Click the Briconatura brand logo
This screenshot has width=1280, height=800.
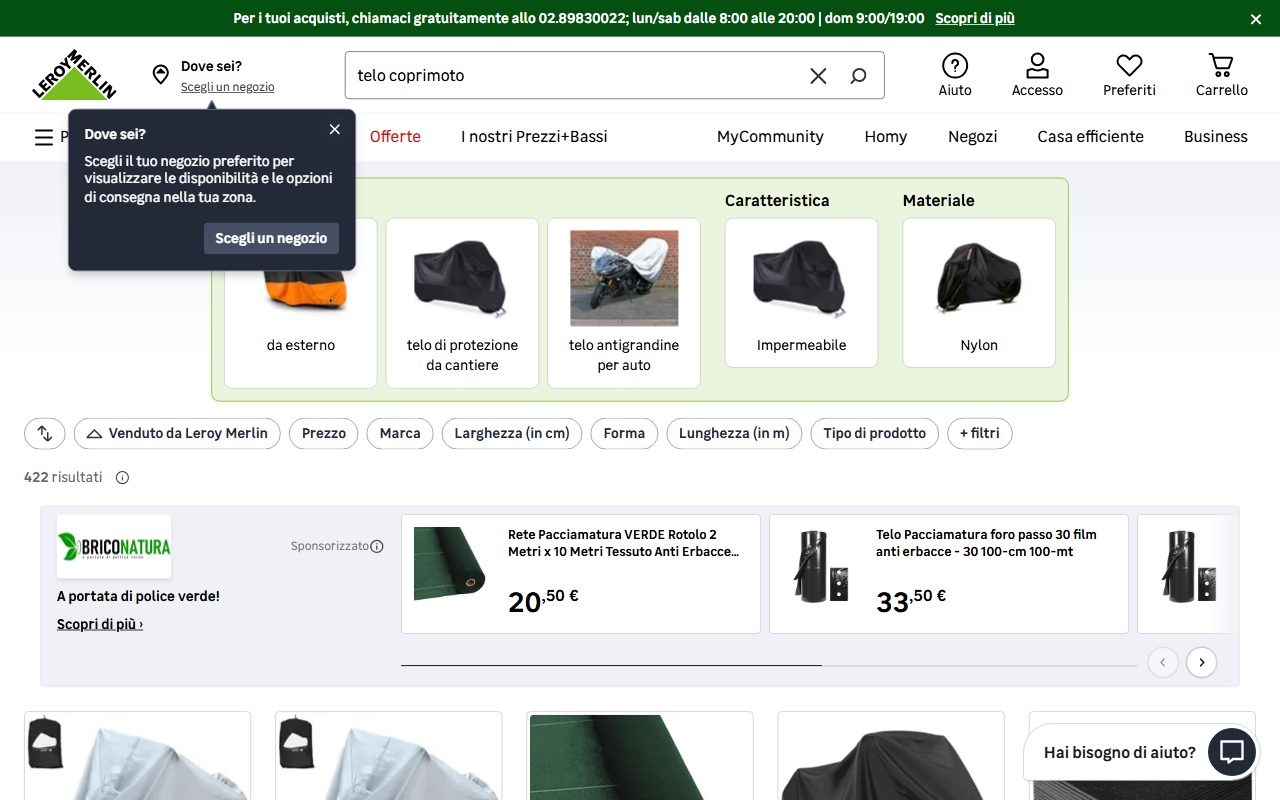[114, 546]
